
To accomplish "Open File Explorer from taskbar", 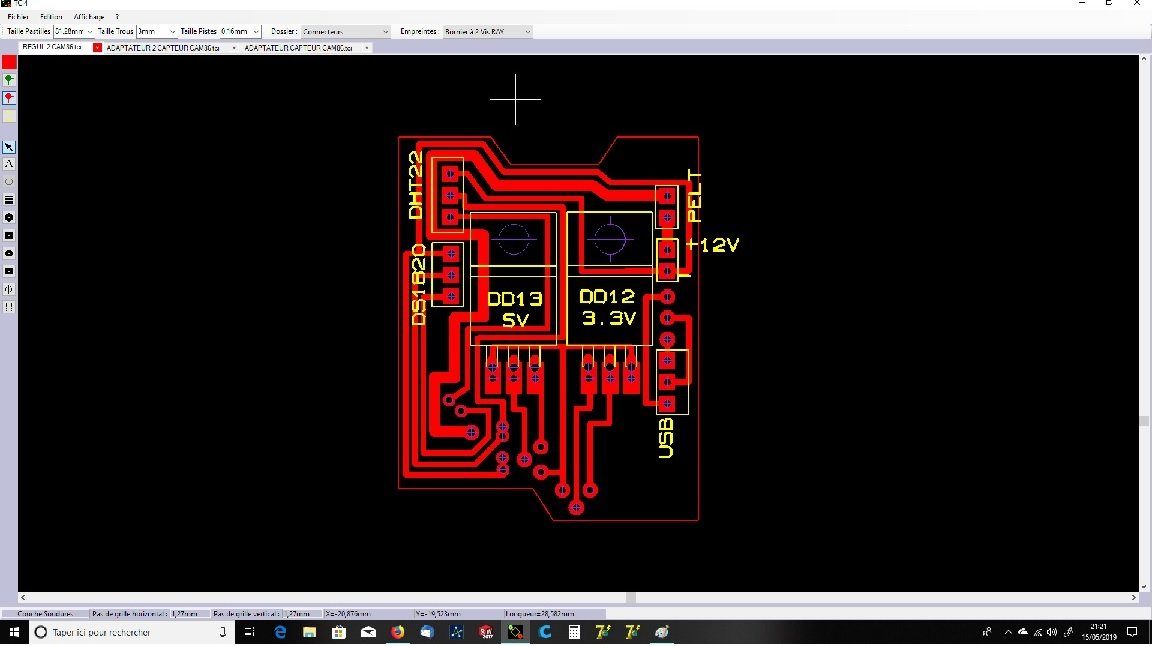I will [309, 632].
